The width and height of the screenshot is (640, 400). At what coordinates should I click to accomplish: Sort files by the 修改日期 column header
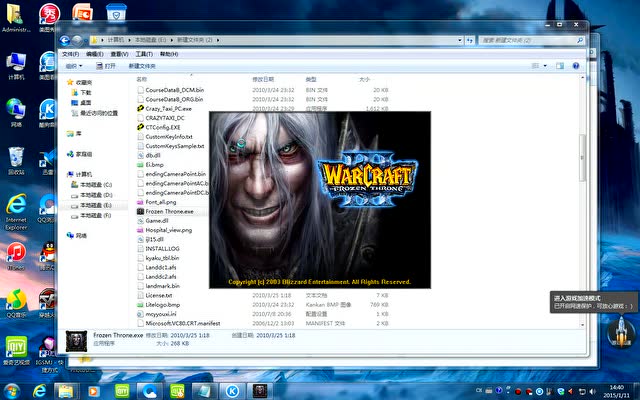(263, 78)
